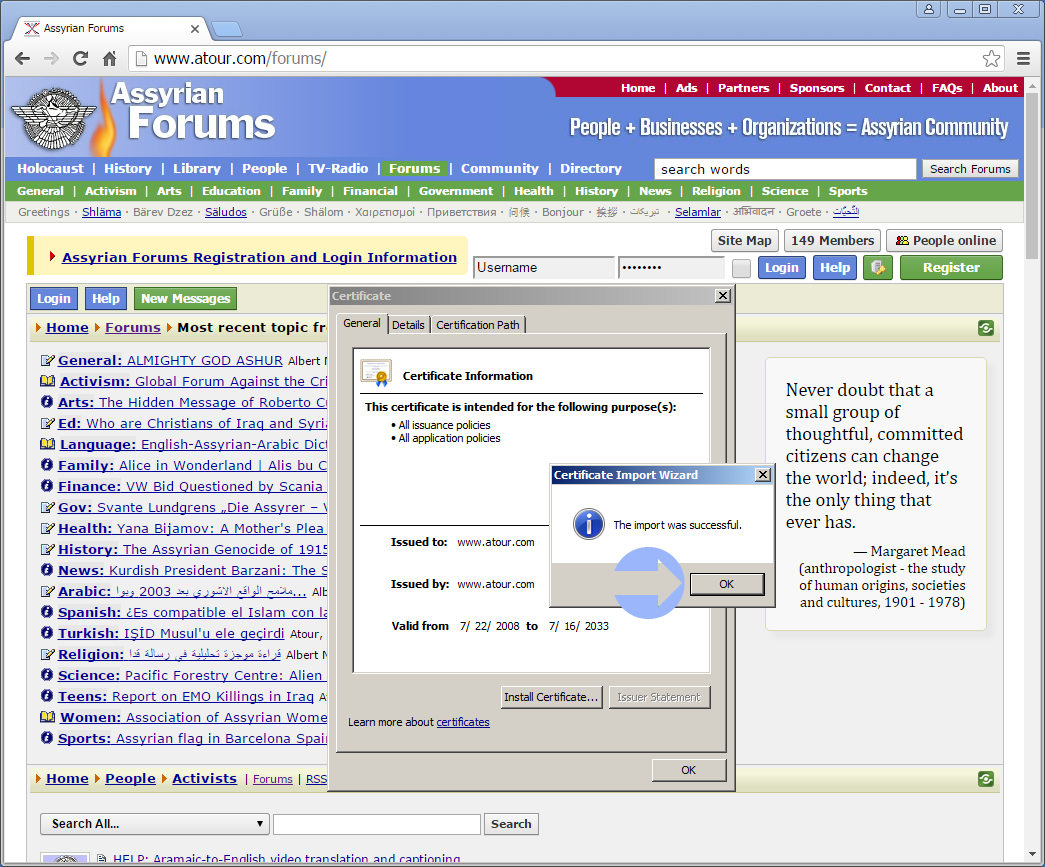Click the green Register button
This screenshot has height=867, width=1045.
click(951, 268)
